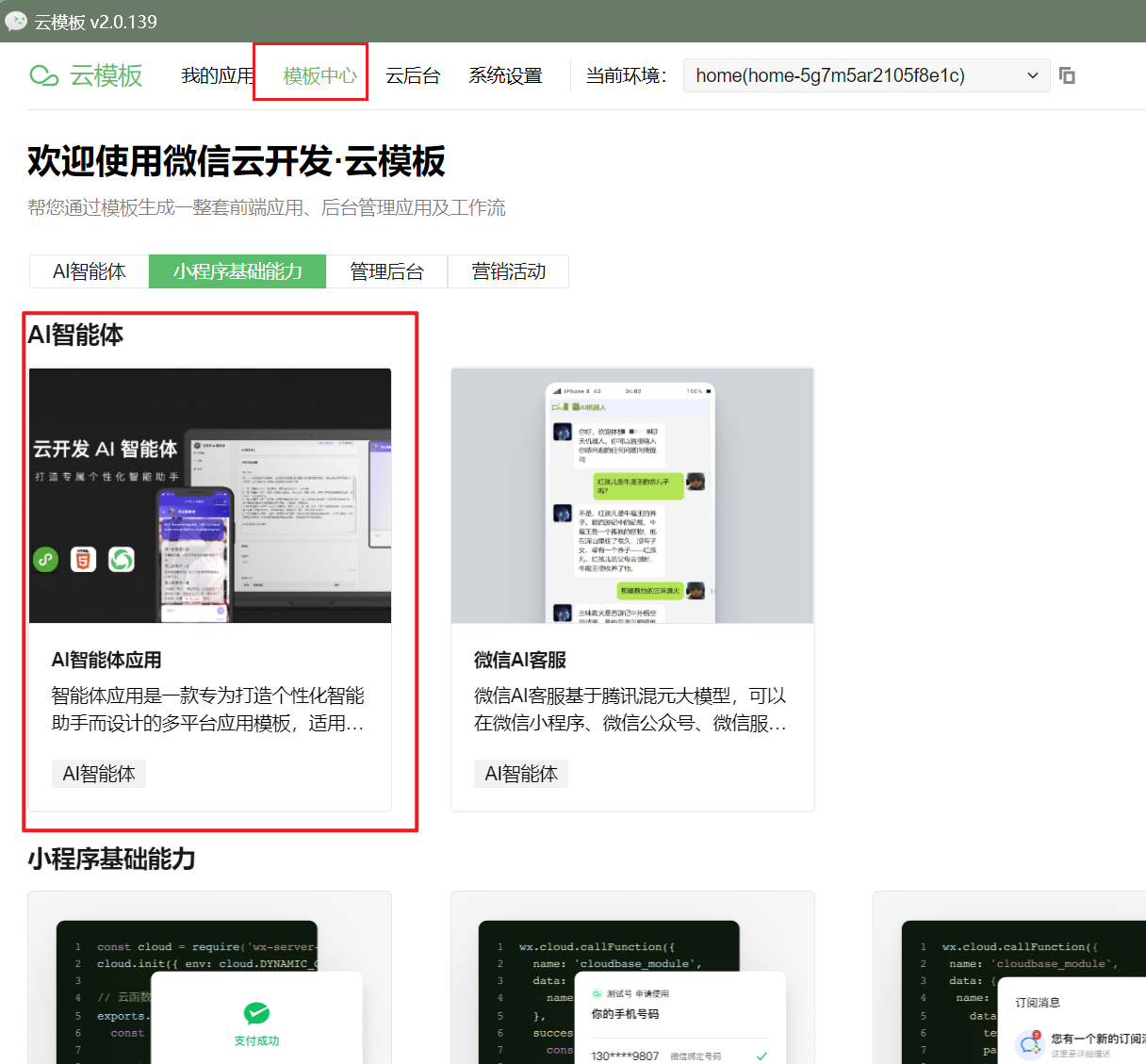This screenshot has height=1064, width=1146.
Task: Expand the 当前环境 home environment dropdown
Action: pos(868,75)
